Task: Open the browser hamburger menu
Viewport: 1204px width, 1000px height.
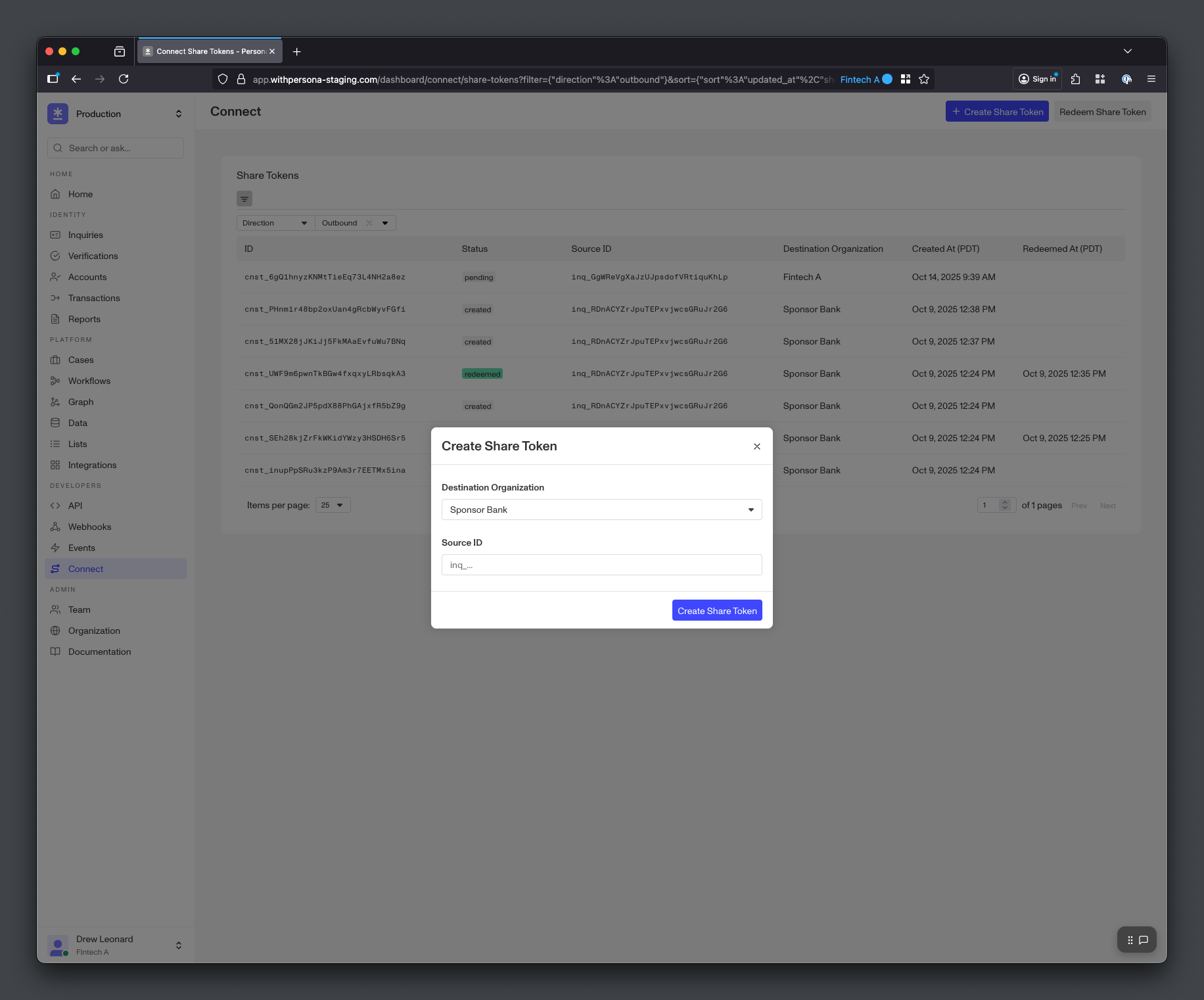Action: click(x=1151, y=79)
